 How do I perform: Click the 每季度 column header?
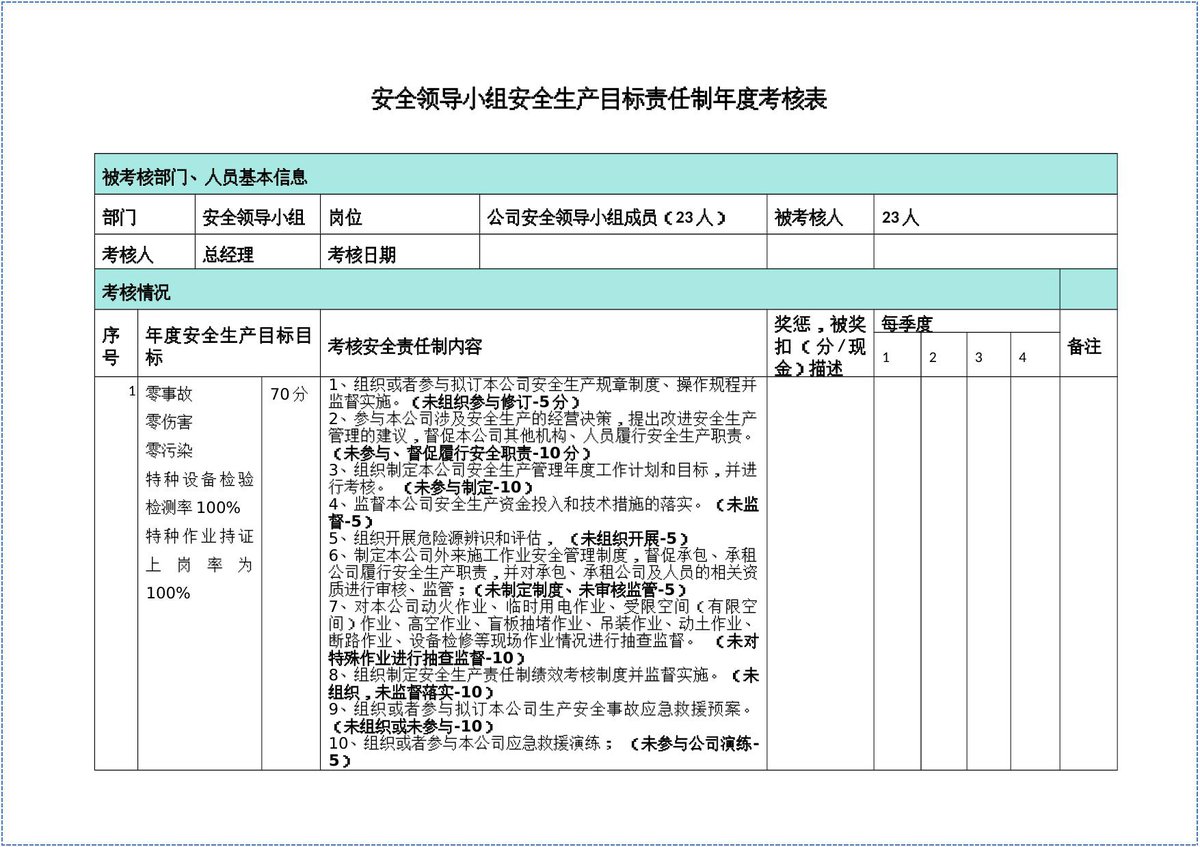click(x=966, y=322)
